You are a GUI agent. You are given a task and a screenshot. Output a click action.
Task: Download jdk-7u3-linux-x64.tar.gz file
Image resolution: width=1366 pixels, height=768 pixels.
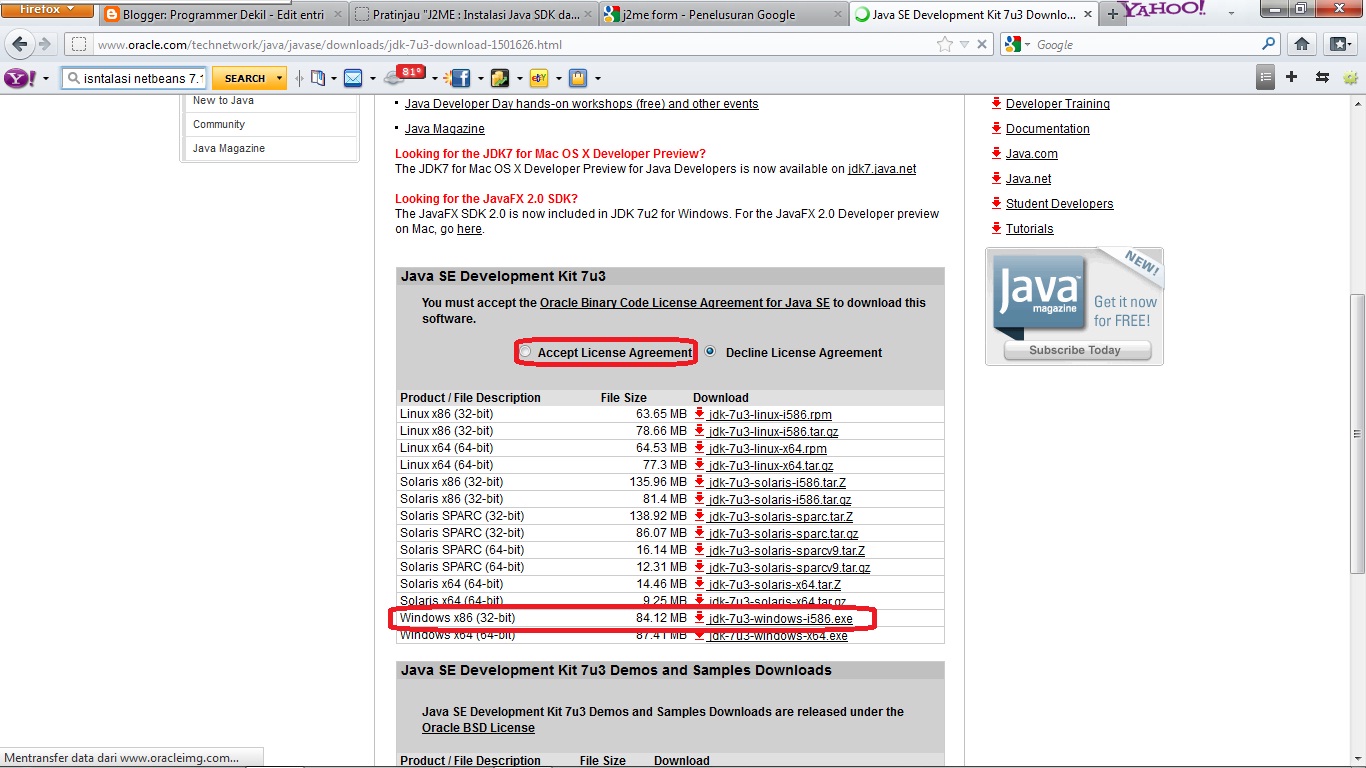[x=771, y=466]
